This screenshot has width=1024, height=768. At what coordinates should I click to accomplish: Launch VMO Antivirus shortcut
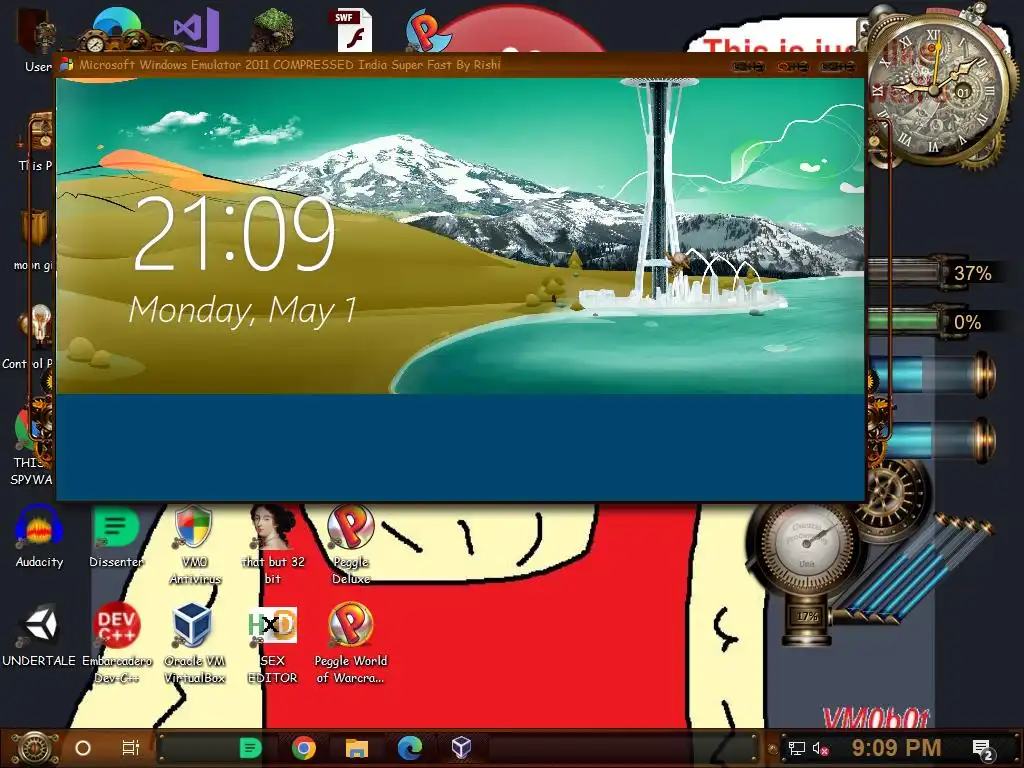pyautogui.click(x=194, y=545)
